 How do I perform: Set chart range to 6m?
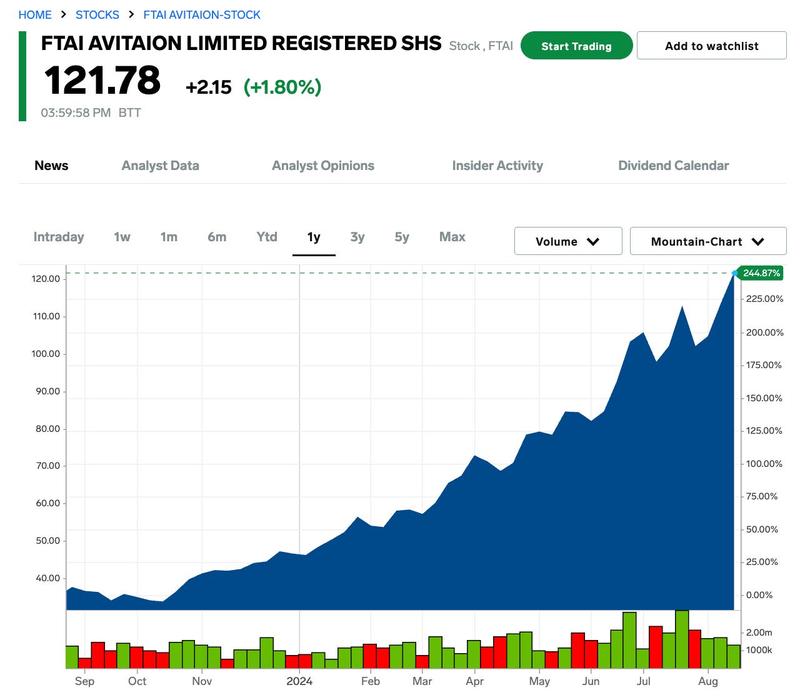pos(217,237)
